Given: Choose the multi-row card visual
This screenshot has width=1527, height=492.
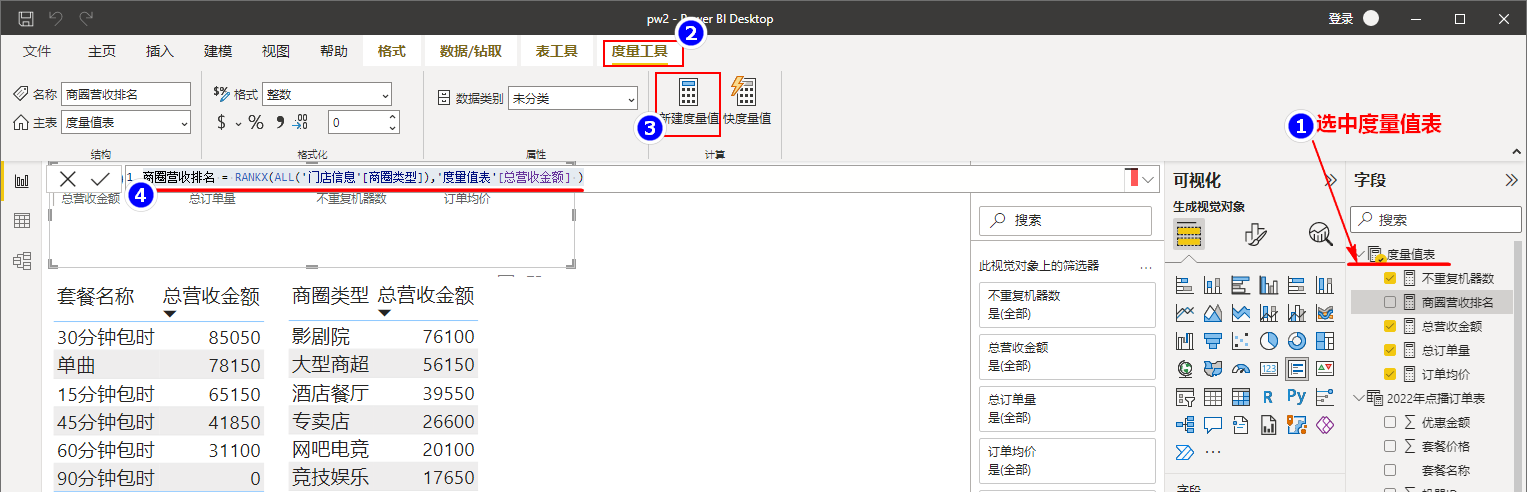Looking at the screenshot, I should (x=1297, y=369).
